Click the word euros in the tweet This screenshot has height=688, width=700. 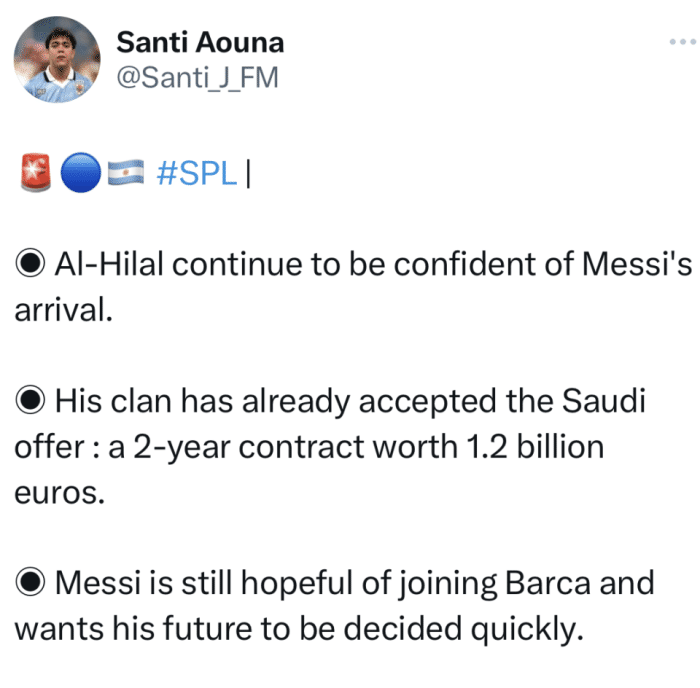pos(56,492)
